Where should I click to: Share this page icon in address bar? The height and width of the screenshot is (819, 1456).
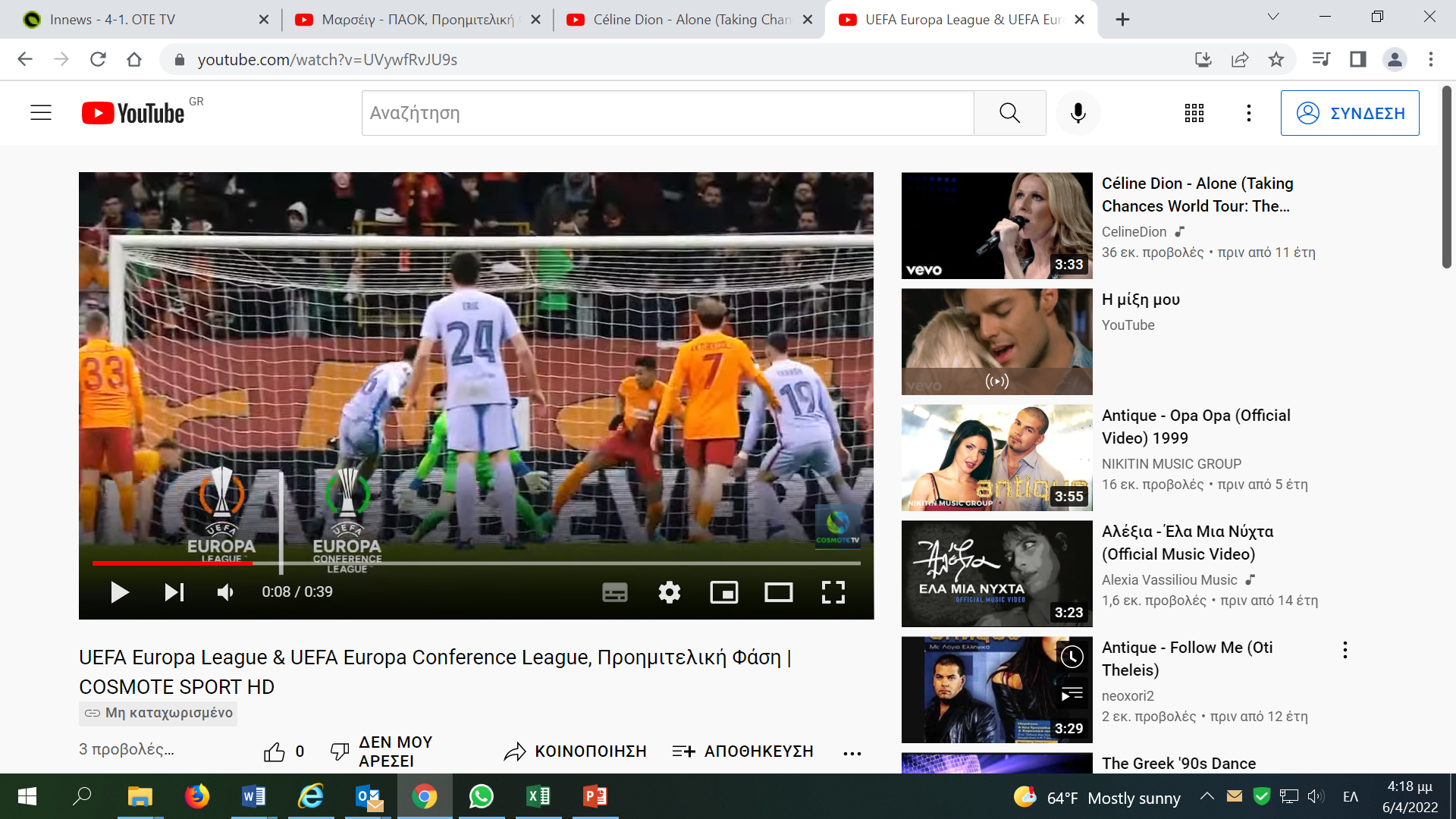pos(1240,59)
